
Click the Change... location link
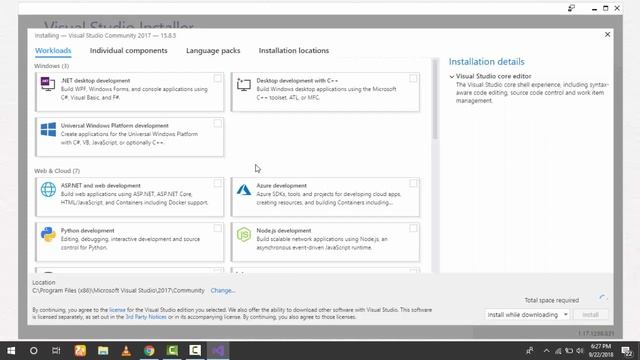(x=222, y=291)
